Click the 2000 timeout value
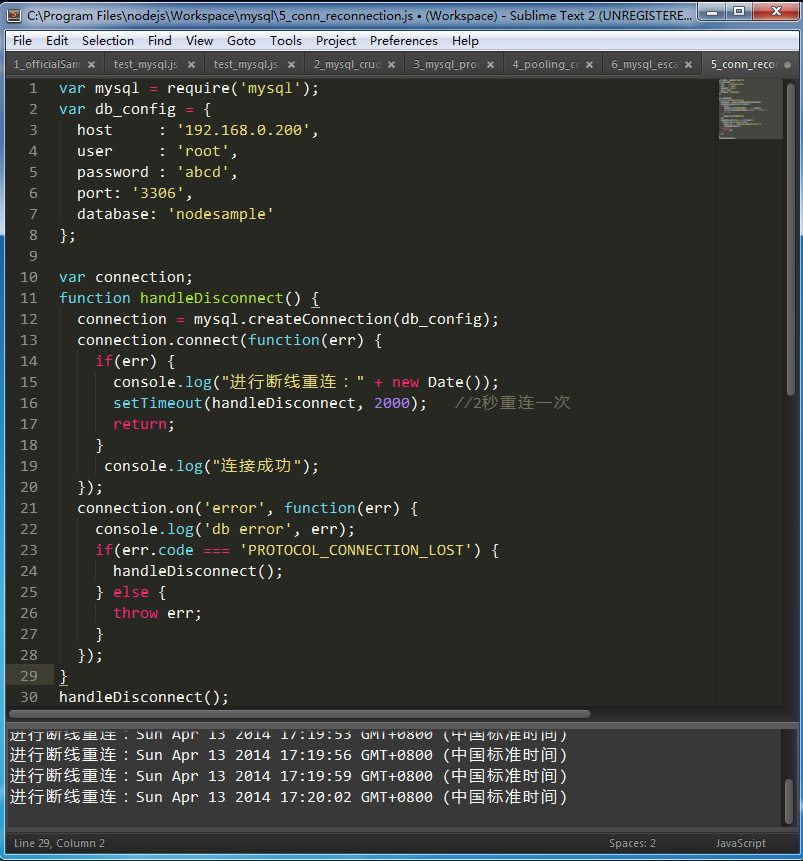The image size is (803, 861). pos(392,403)
